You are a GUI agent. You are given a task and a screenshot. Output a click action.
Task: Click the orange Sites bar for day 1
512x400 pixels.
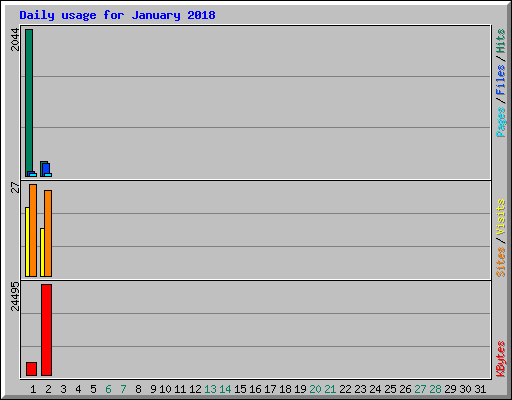coord(33,230)
